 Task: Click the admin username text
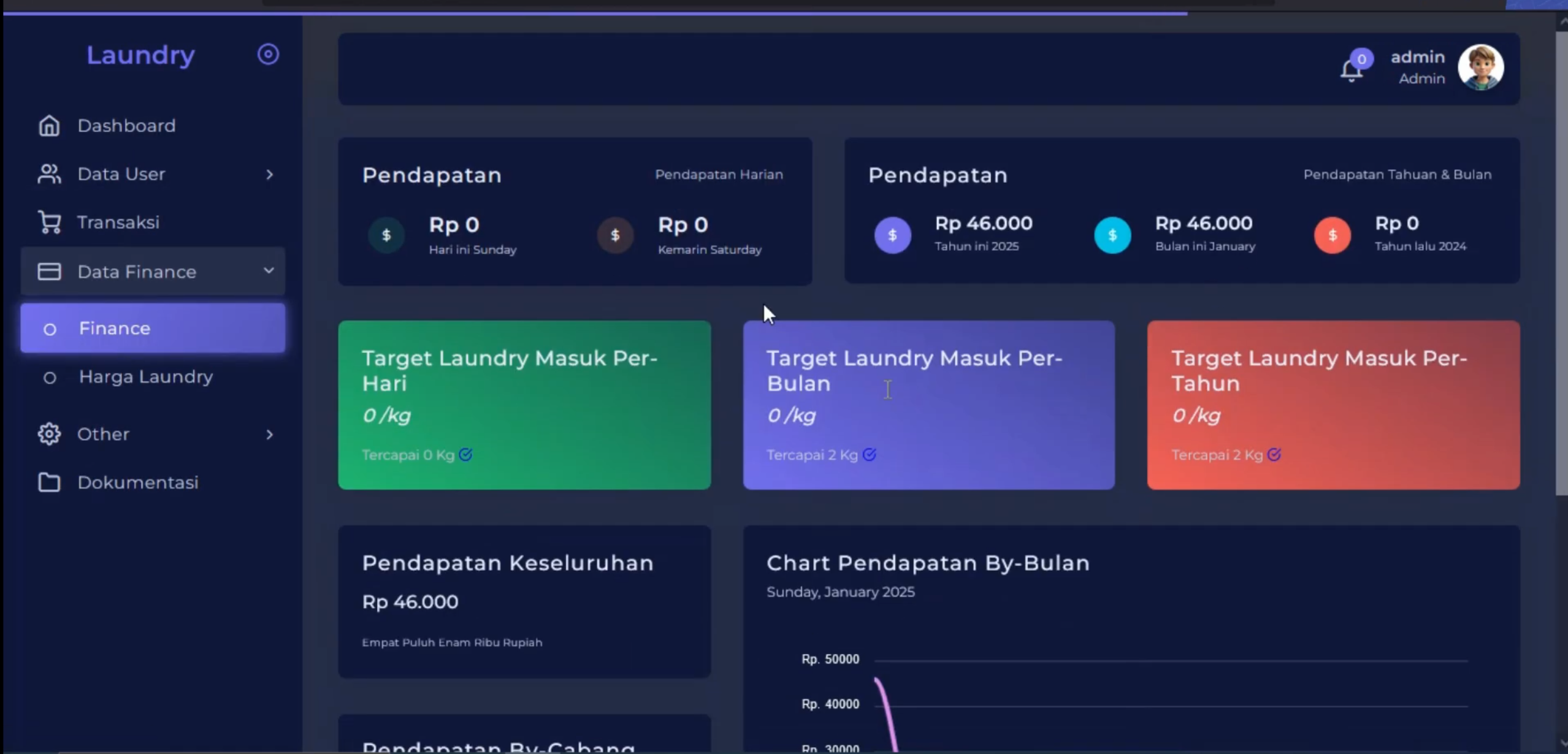tap(1417, 57)
